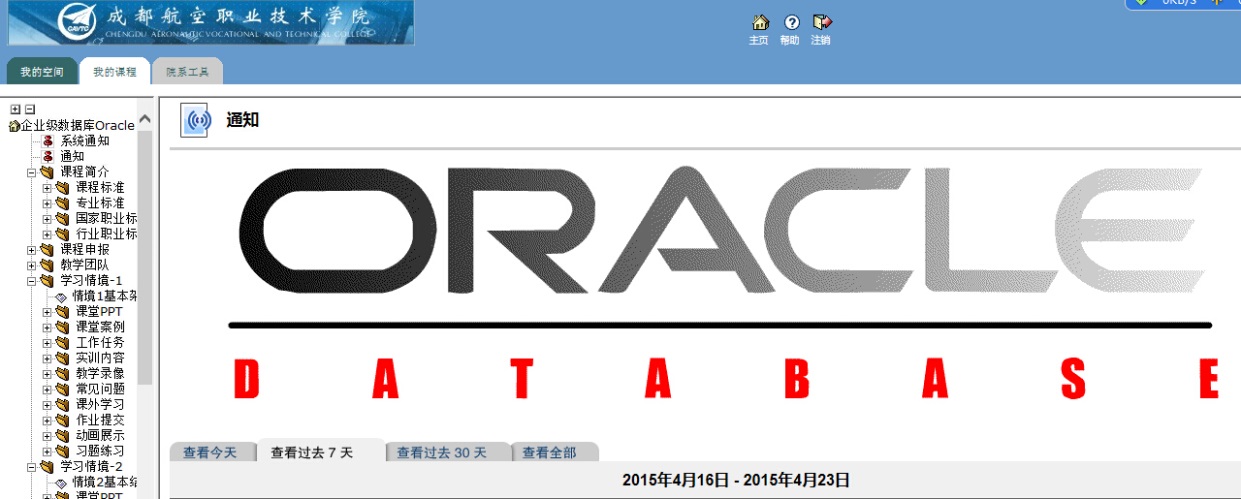Open 通知 link in the course tree
The height and width of the screenshot is (499, 1241).
(72, 157)
